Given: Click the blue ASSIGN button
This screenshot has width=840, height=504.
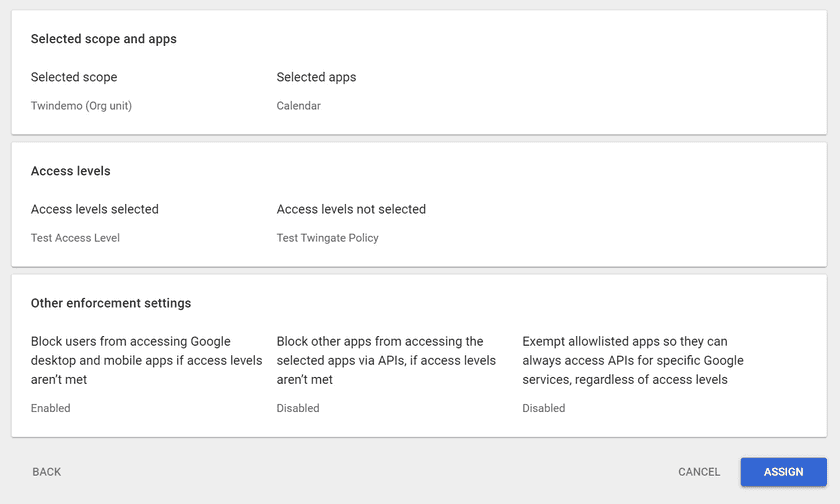Looking at the screenshot, I should (x=783, y=472).
